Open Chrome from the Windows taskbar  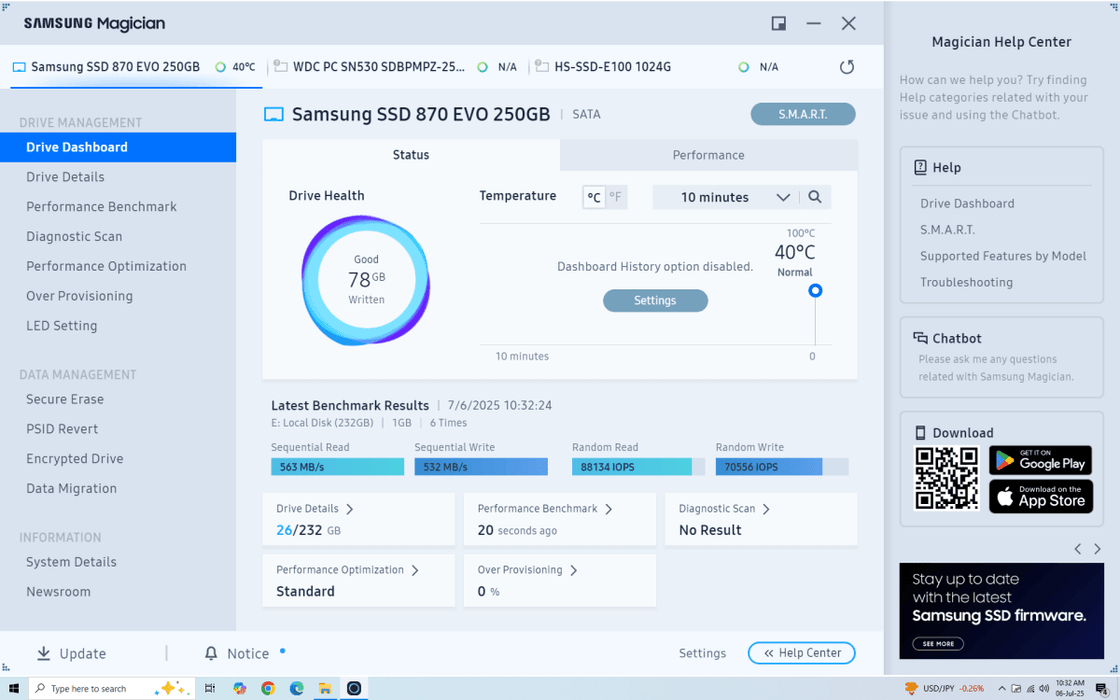[268, 688]
